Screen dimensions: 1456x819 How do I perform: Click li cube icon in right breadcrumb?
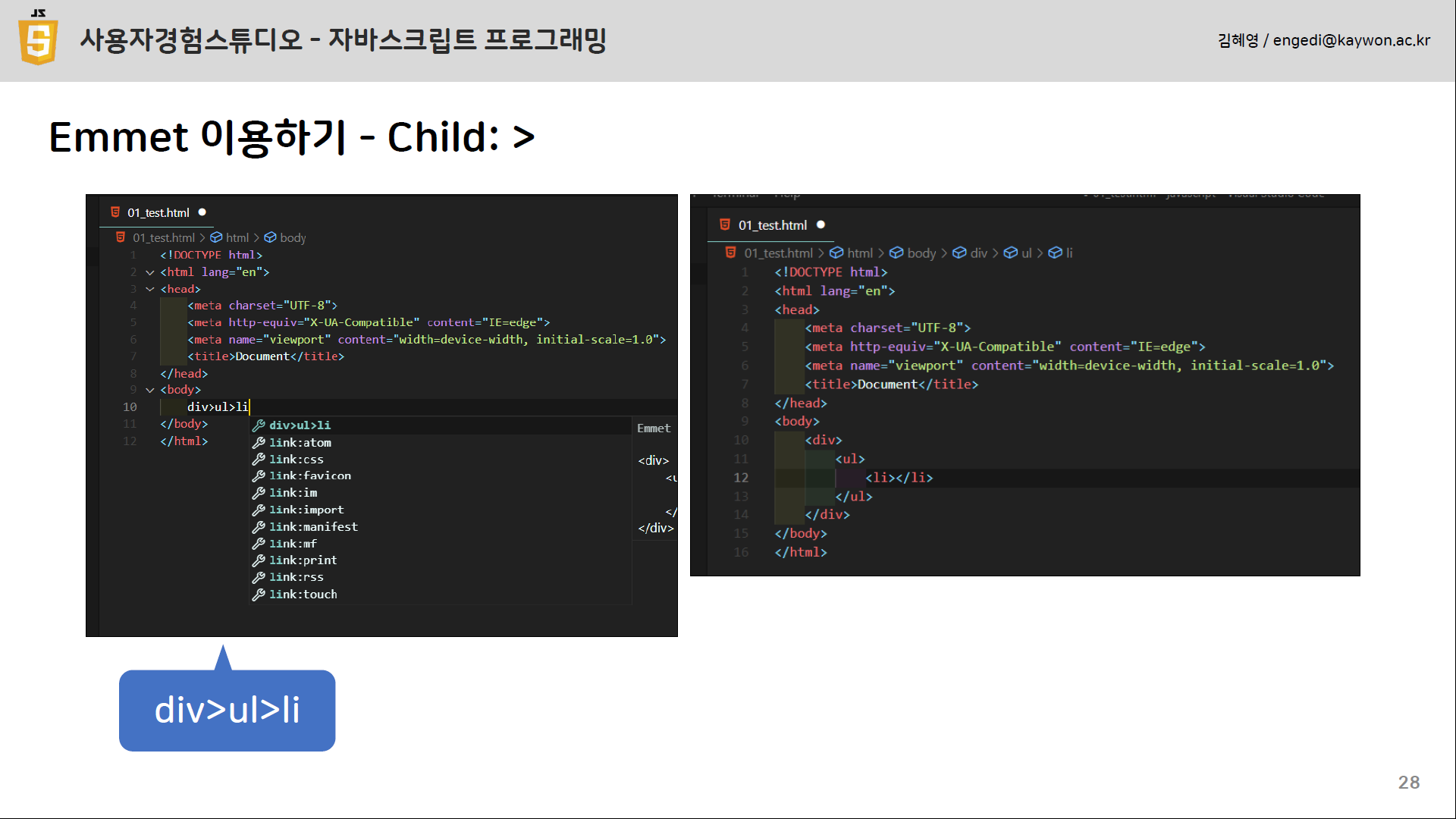(1055, 253)
